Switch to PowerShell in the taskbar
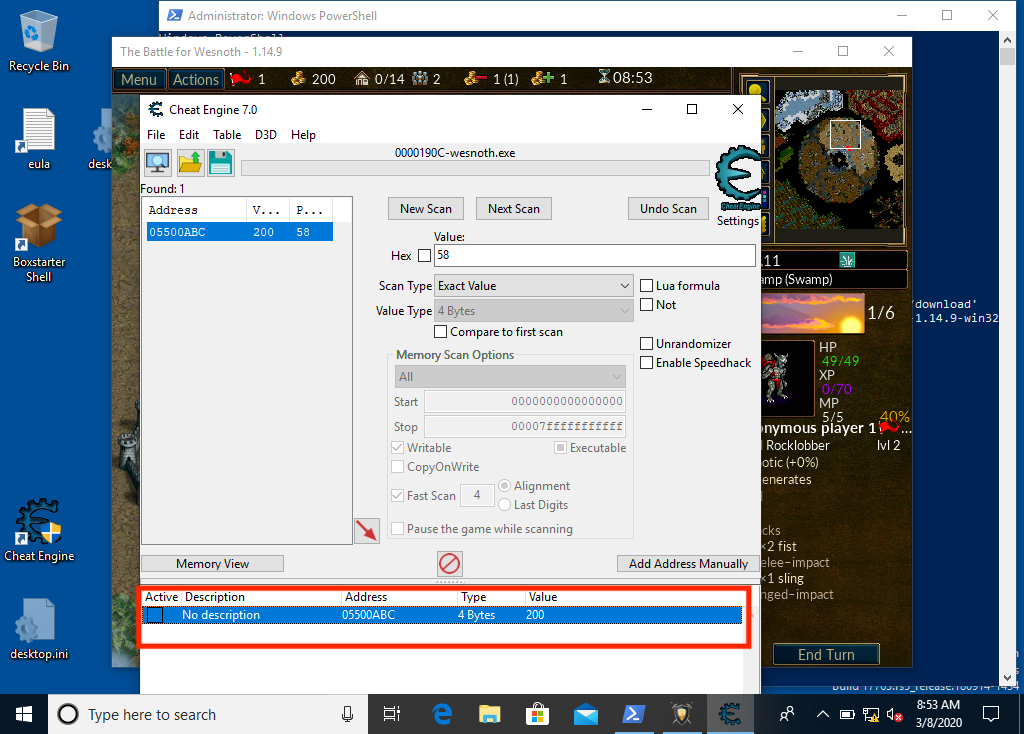This screenshot has height=734, width=1024. coord(633,714)
